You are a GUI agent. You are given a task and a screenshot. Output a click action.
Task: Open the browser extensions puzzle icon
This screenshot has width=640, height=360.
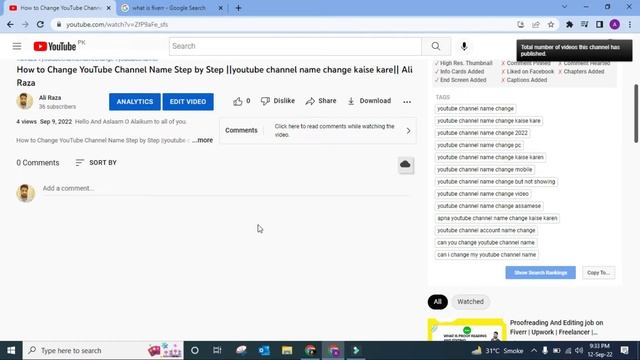point(569,24)
